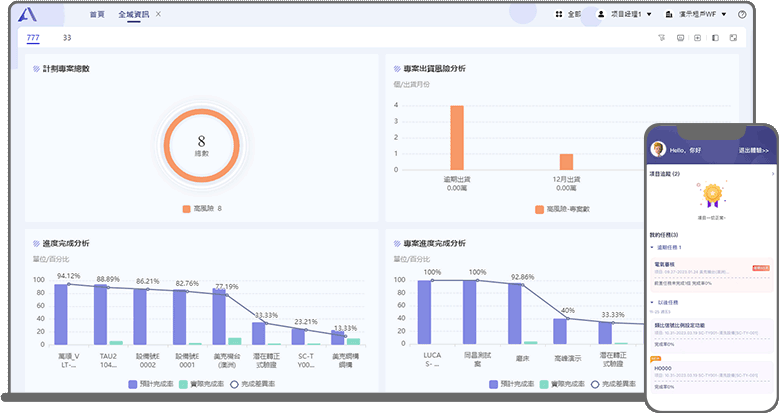
Task: Click the add widget plus icon
Action: [x=697, y=38]
